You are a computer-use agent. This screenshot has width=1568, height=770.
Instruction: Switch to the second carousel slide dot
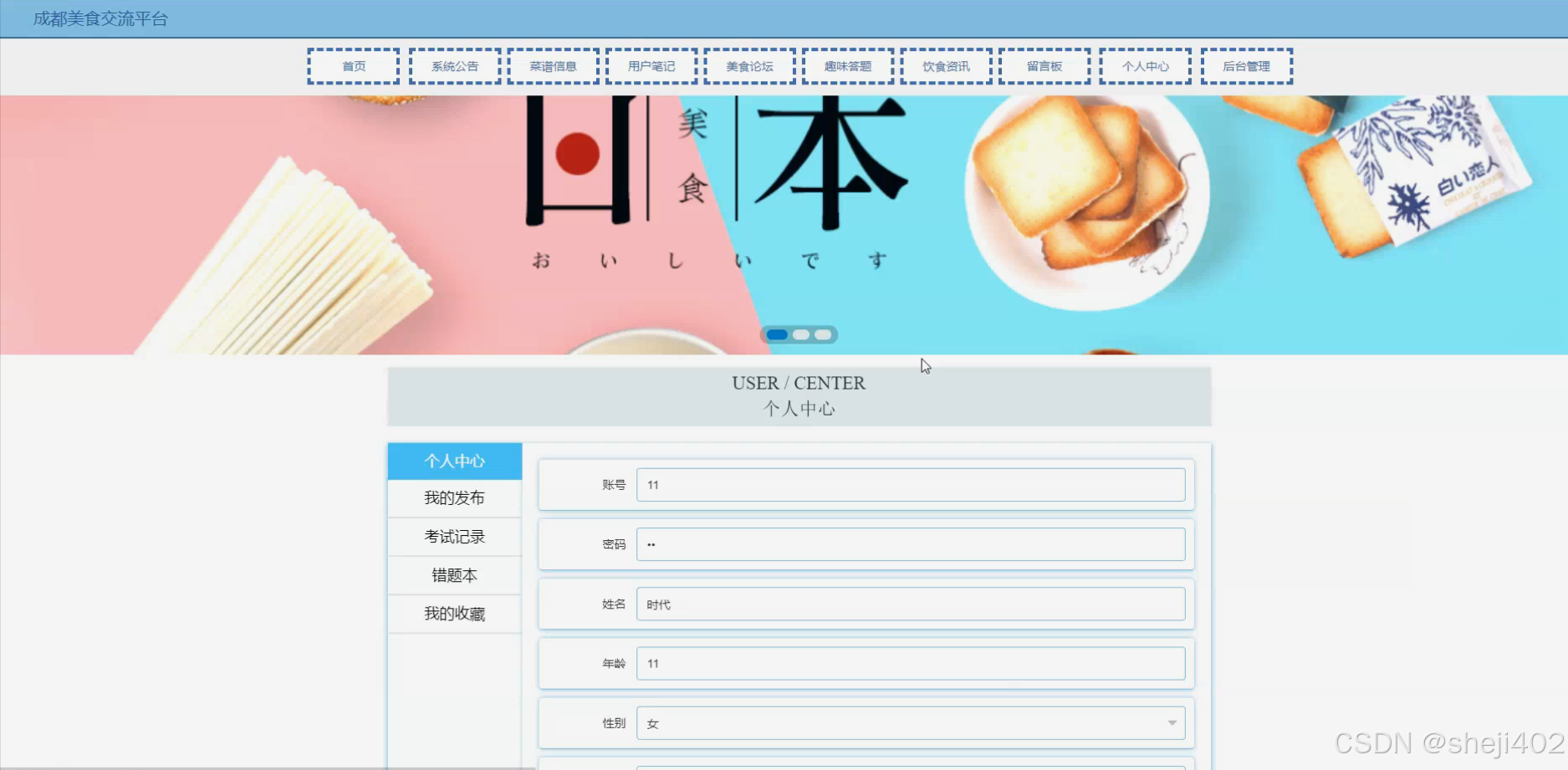801,334
